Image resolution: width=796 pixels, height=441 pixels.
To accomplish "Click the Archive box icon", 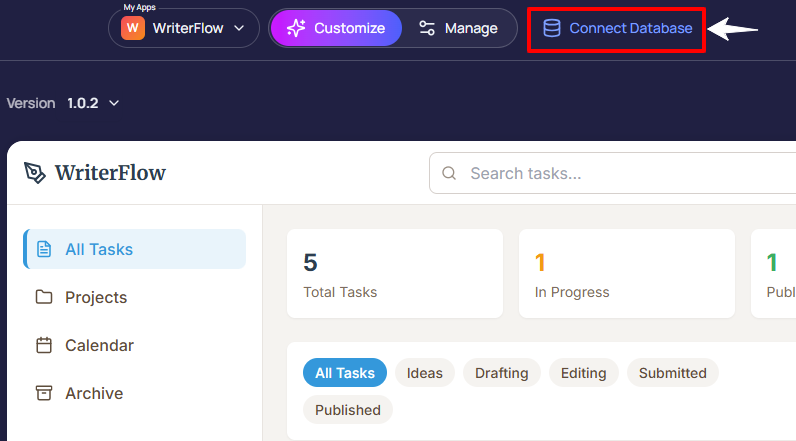I will click(44, 393).
